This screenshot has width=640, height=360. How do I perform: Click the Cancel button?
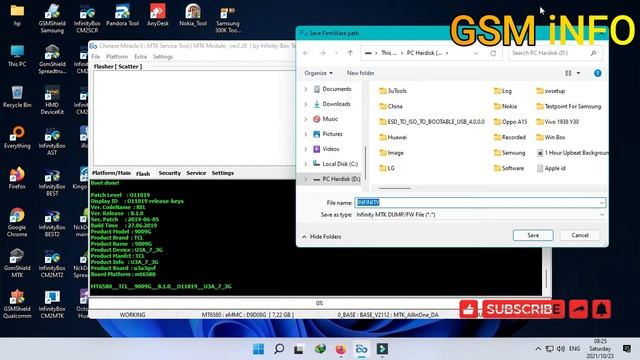(x=580, y=235)
